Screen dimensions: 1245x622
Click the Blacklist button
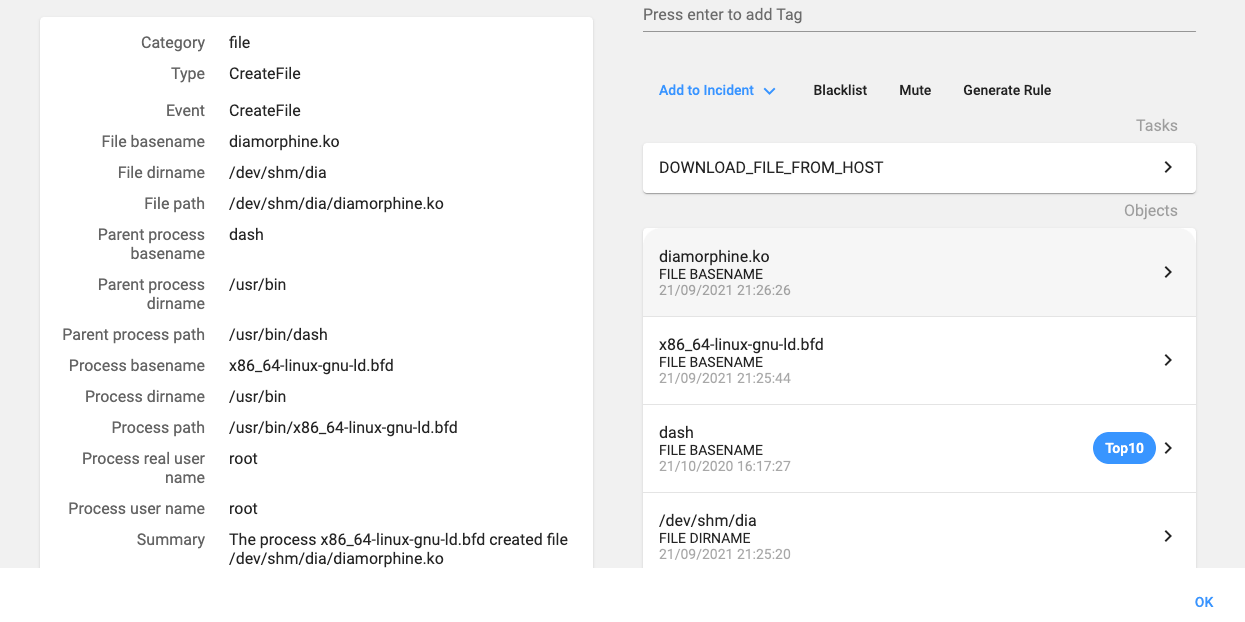coord(840,90)
